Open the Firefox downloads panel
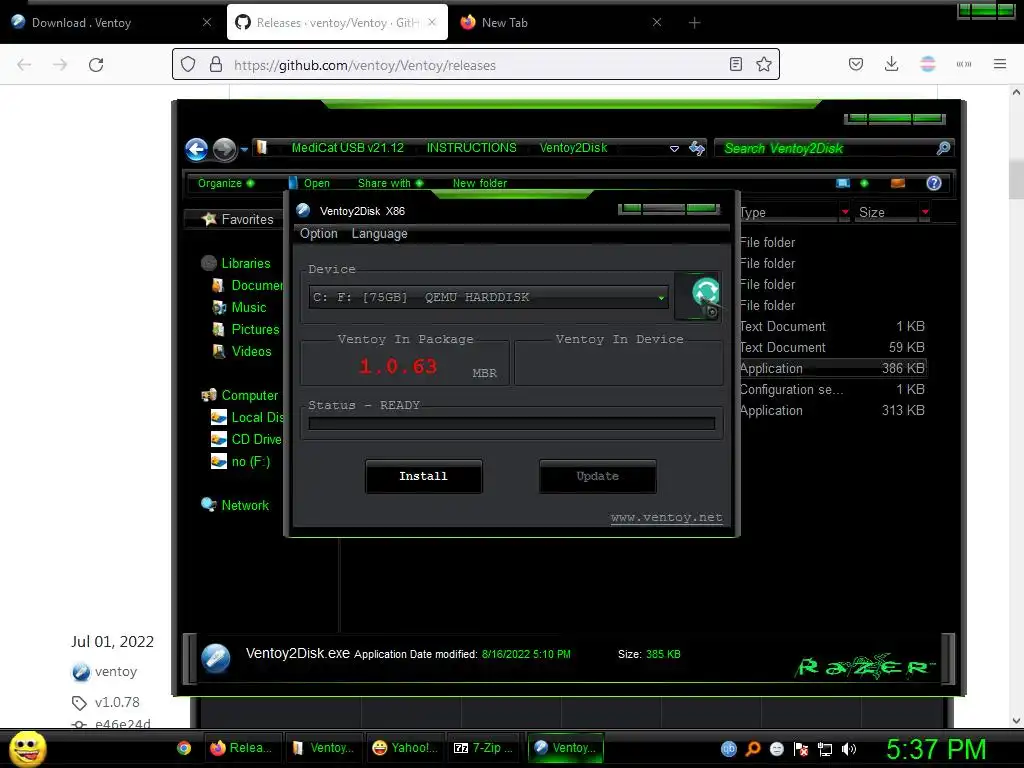The width and height of the screenshot is (1024, 768). click(x=891, y=65)
